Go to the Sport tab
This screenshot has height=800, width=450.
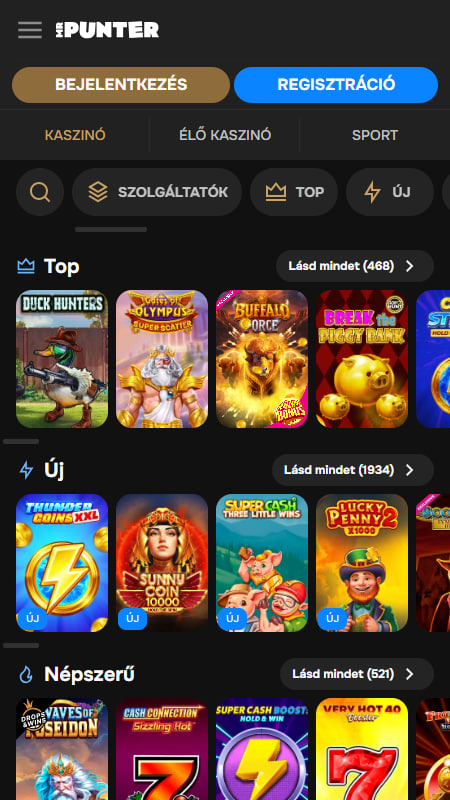point(374,135)
